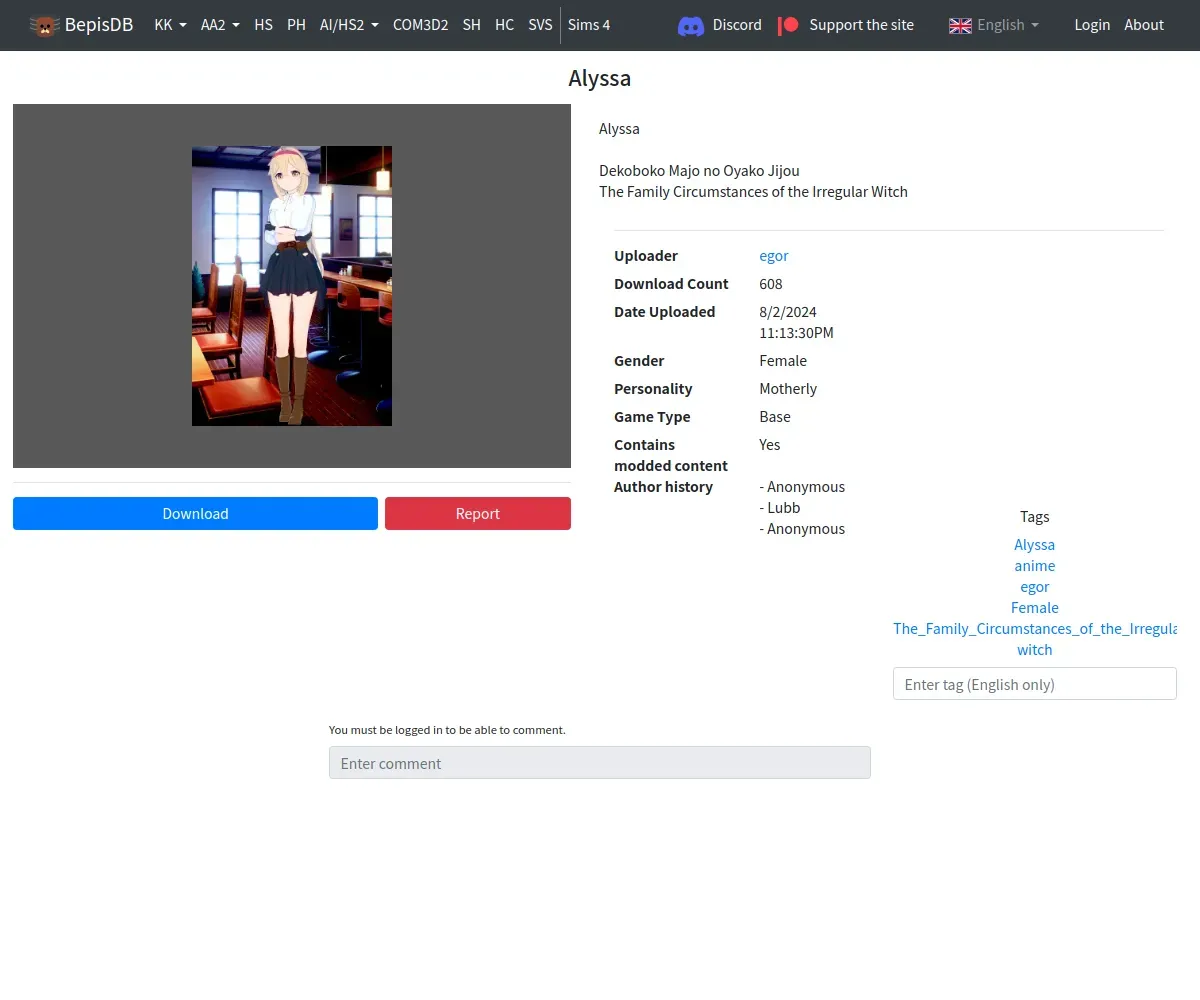Open the Sims 4 section
The image size is (1200, 1000).
(x=589, y=25)
